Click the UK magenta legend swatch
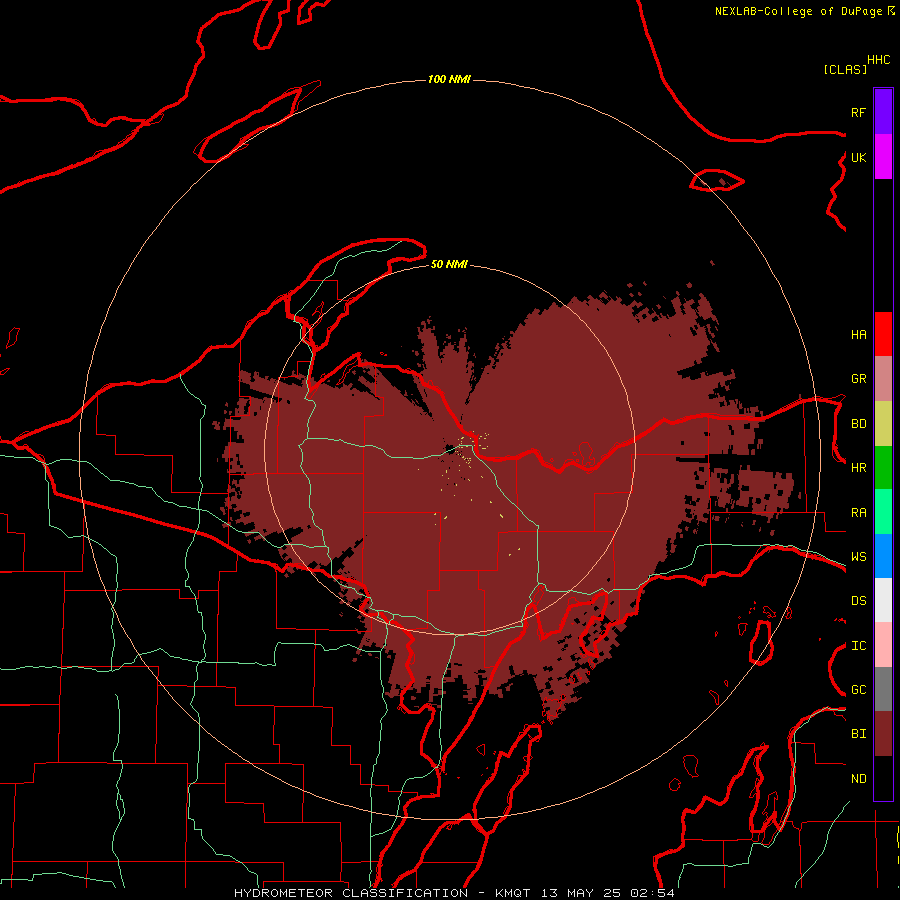This screenshot has width=900, height=900. coord(883,157)
